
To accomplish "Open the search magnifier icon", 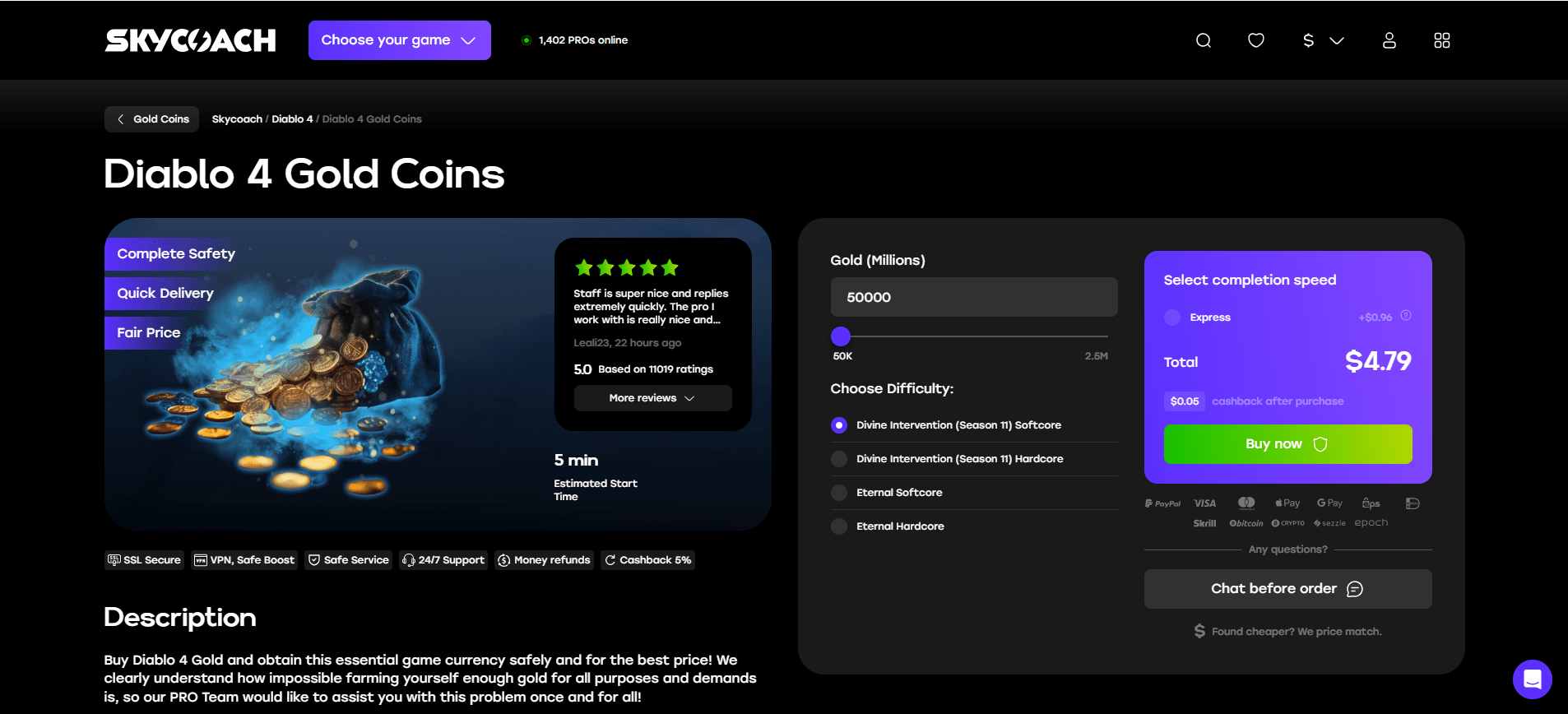I will [1203, 40].
